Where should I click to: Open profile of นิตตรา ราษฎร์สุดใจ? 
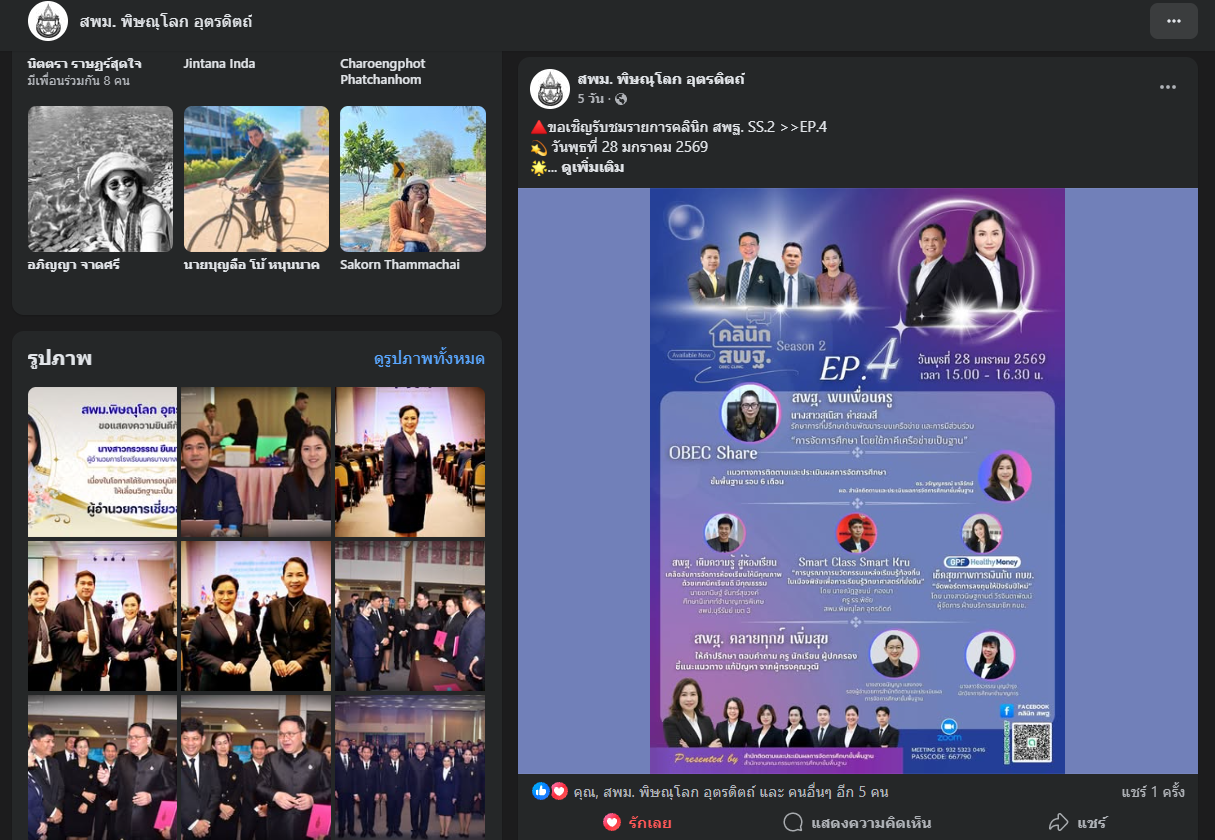point(85,64)
